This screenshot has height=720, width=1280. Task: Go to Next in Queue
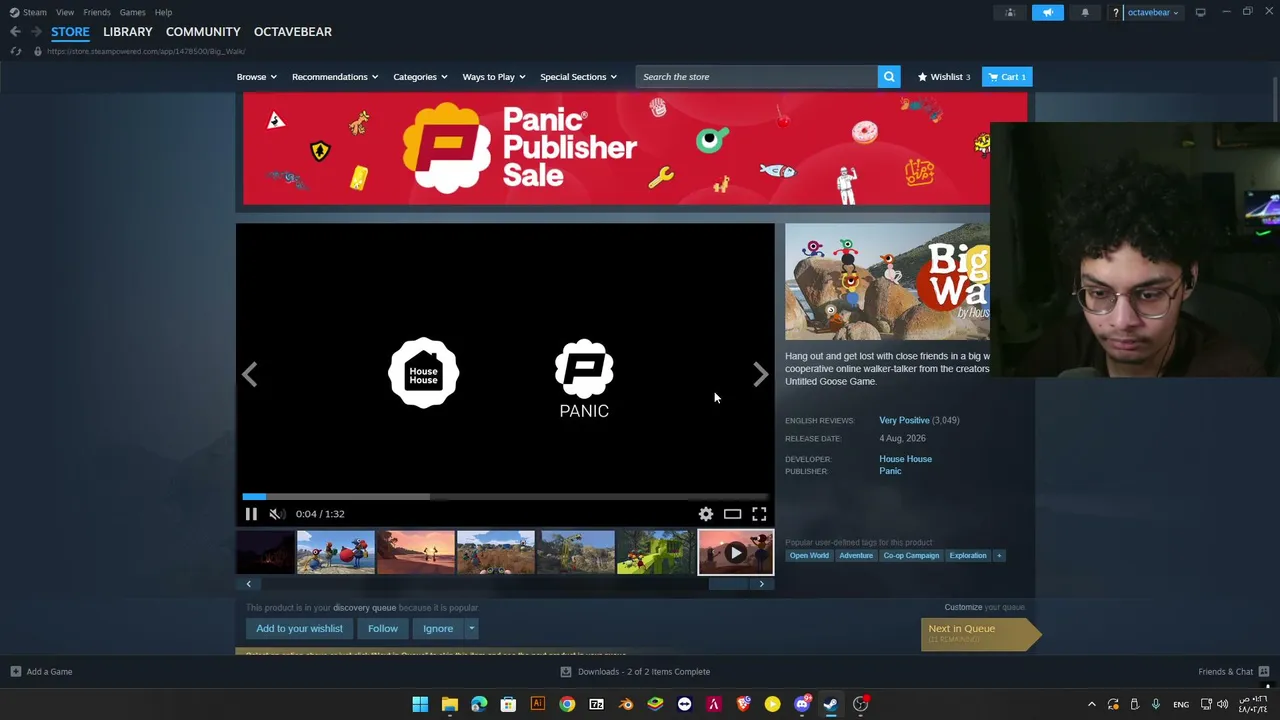coord(980,633)
